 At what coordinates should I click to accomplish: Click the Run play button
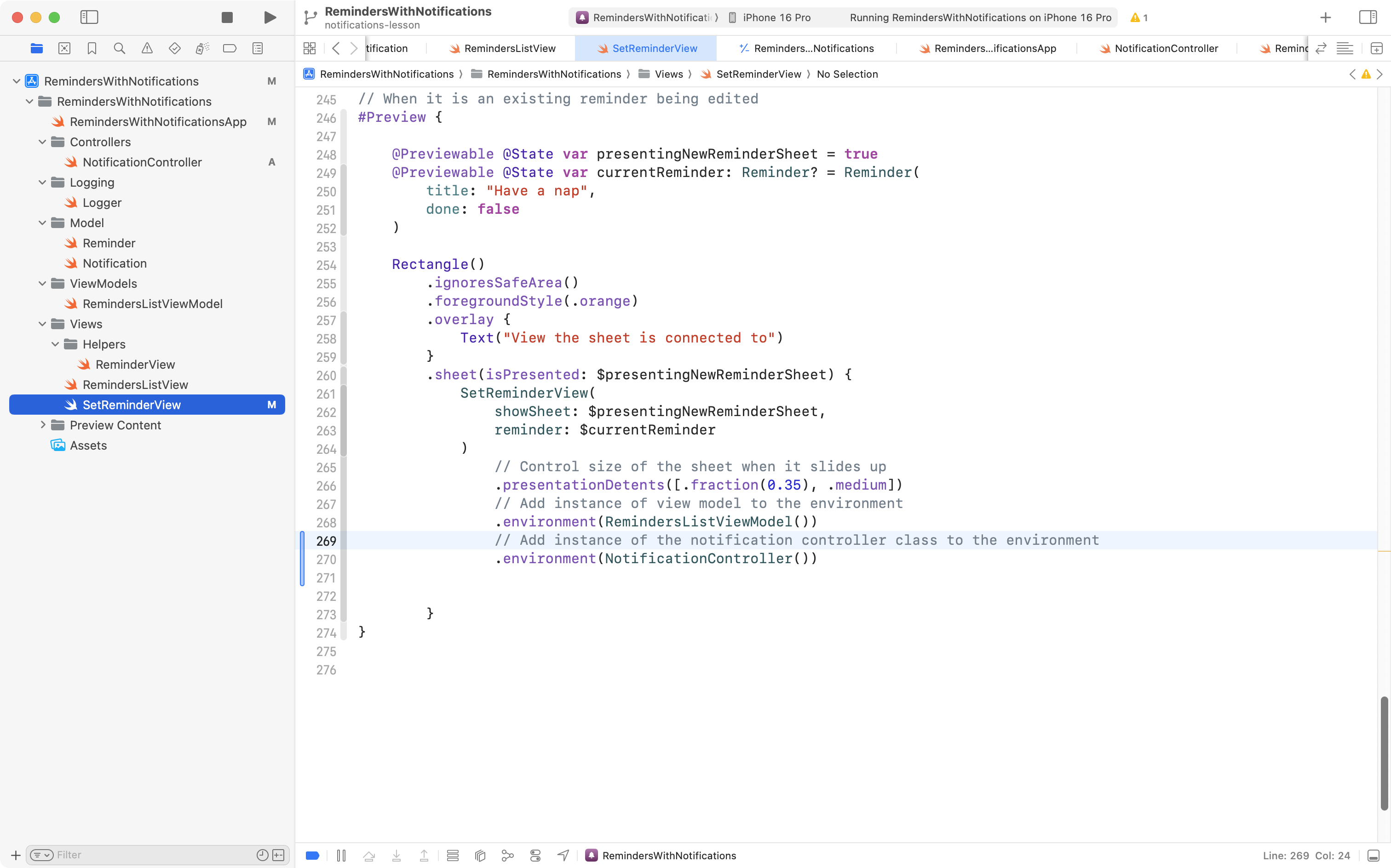point(270,17)
